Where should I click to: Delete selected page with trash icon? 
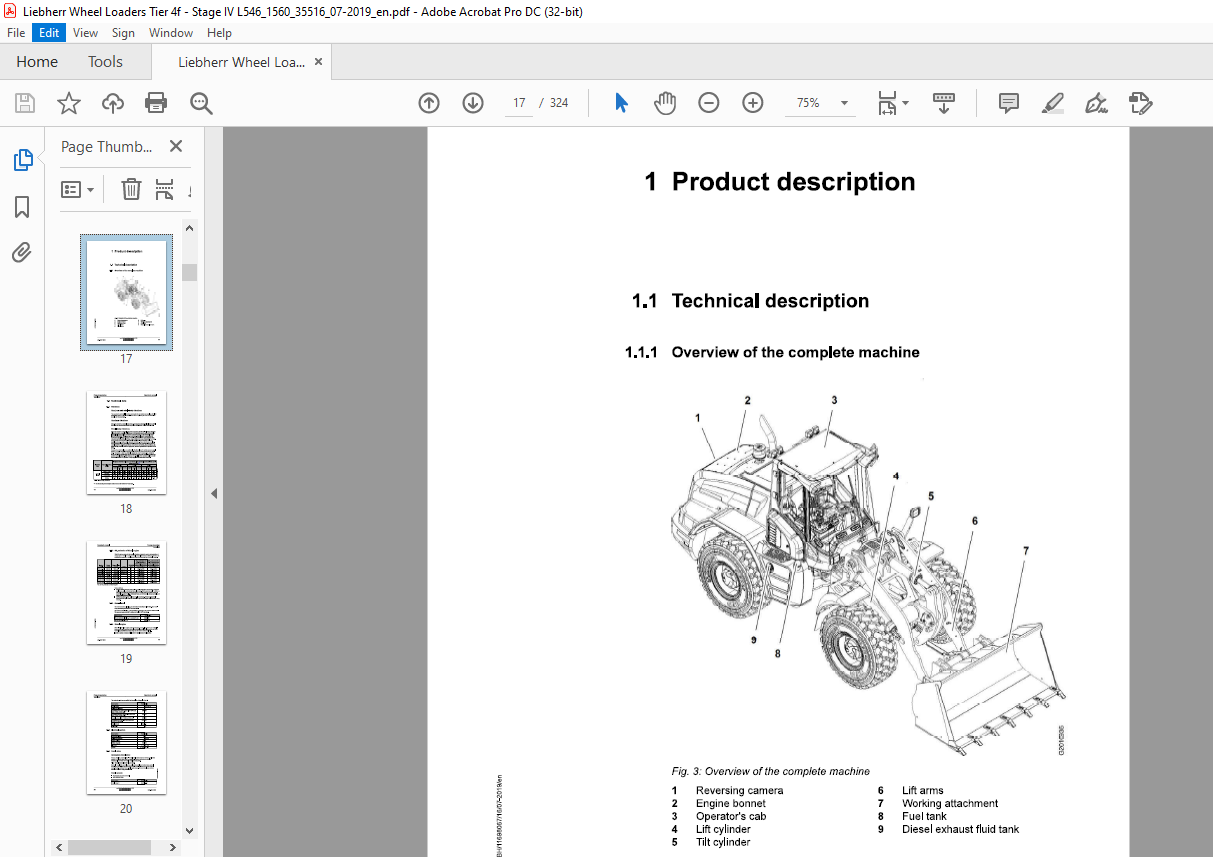[x=131, y=189]
